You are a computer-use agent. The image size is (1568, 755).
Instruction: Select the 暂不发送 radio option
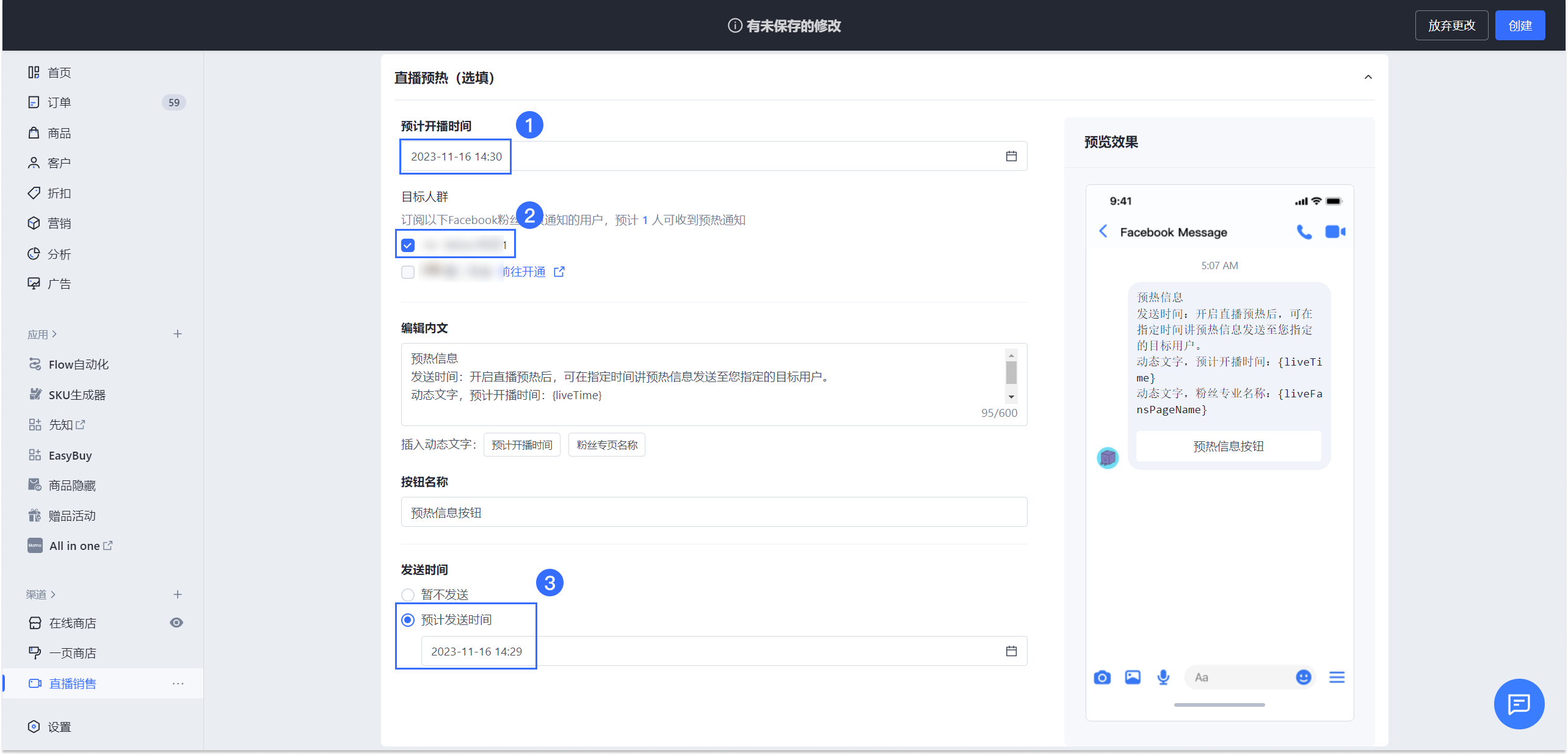tap(407, 594)
